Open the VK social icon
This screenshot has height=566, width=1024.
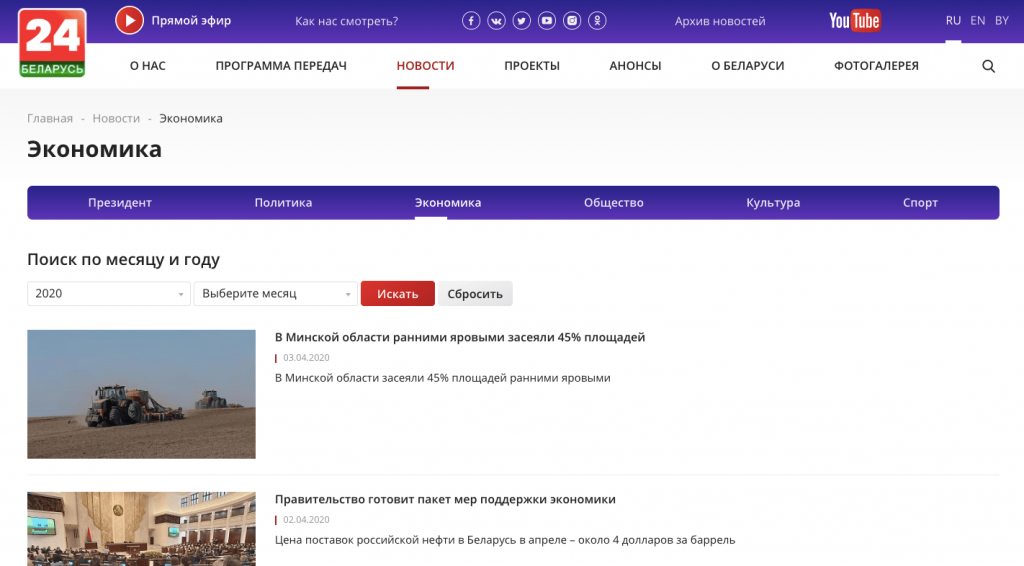click(497, 21)
